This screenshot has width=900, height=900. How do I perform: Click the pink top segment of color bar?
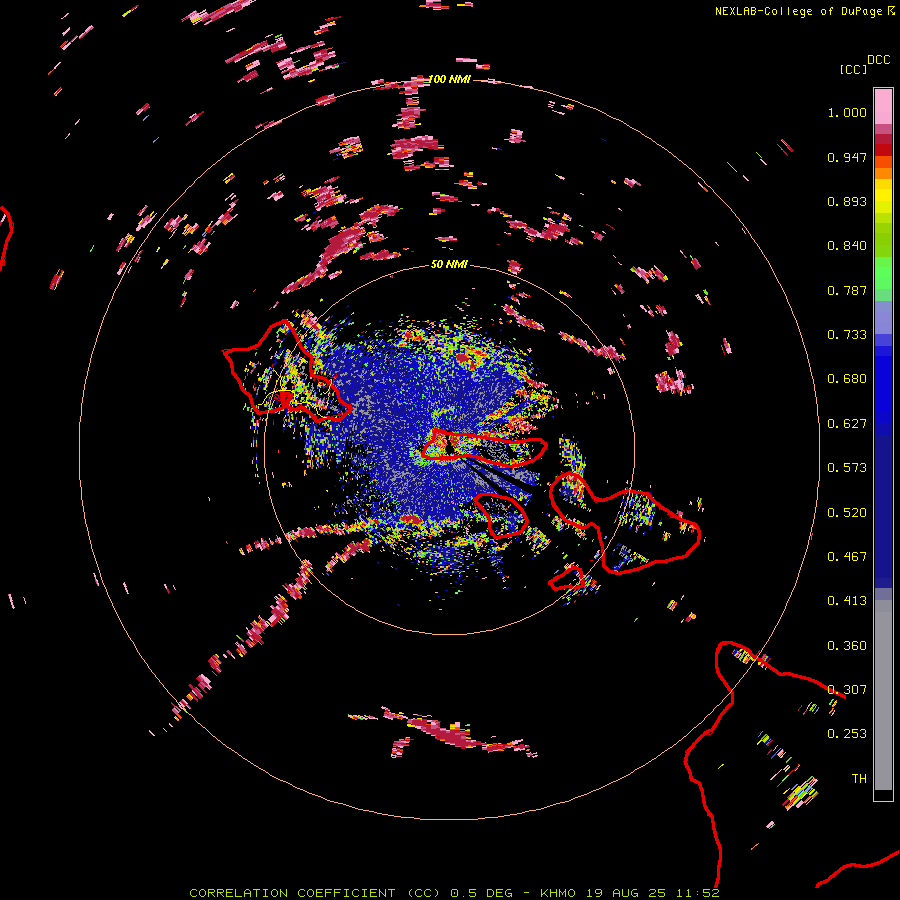[883, 106]
